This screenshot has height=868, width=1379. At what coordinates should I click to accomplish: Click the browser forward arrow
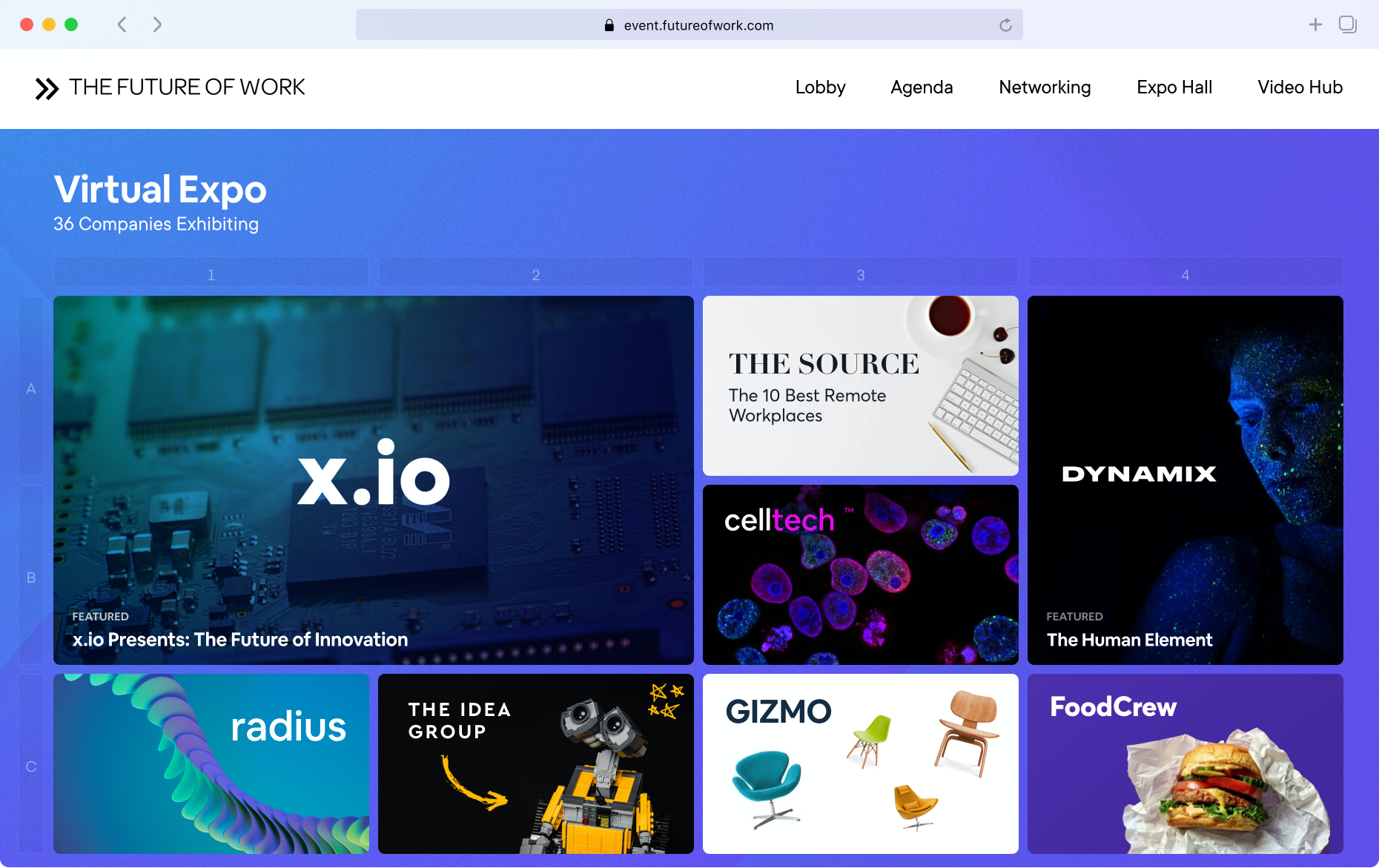157,24
